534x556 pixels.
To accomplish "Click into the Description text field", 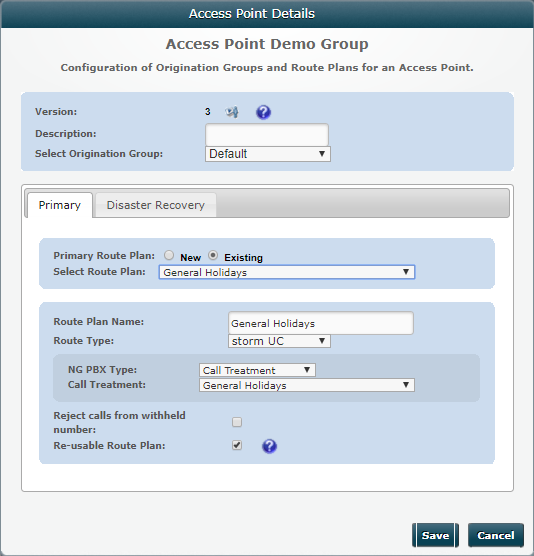I will coord(267,134).
